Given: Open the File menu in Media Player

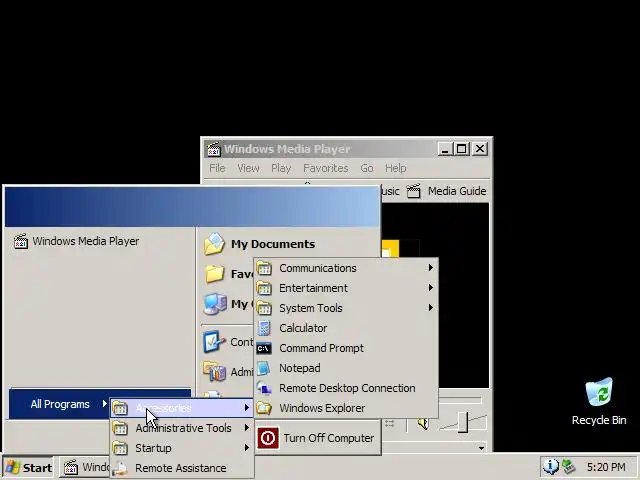Looking at the screenshot, I should click(x=217, y=168).
